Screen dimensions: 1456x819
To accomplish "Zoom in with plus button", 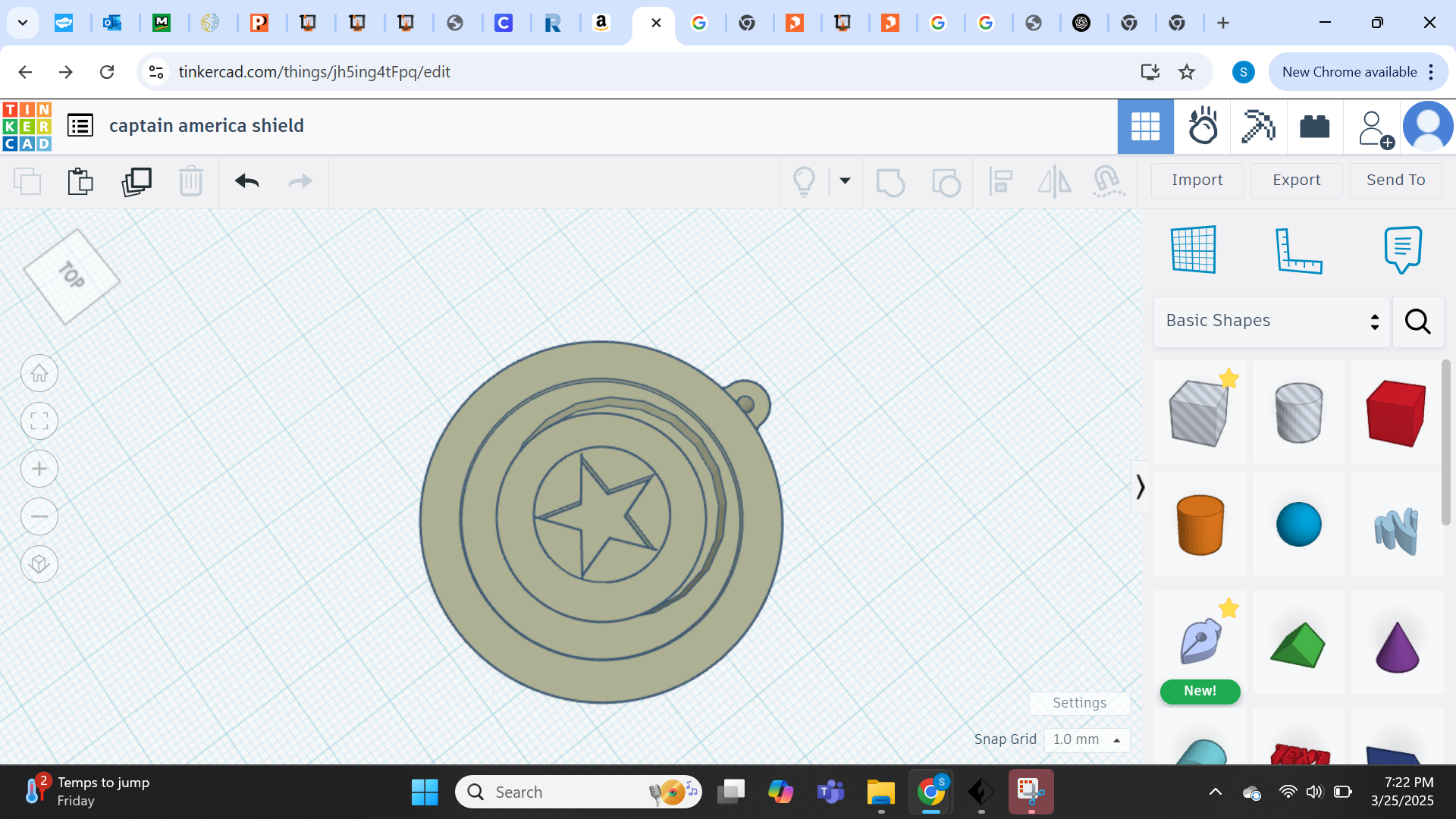I will (x=39, y=469).
